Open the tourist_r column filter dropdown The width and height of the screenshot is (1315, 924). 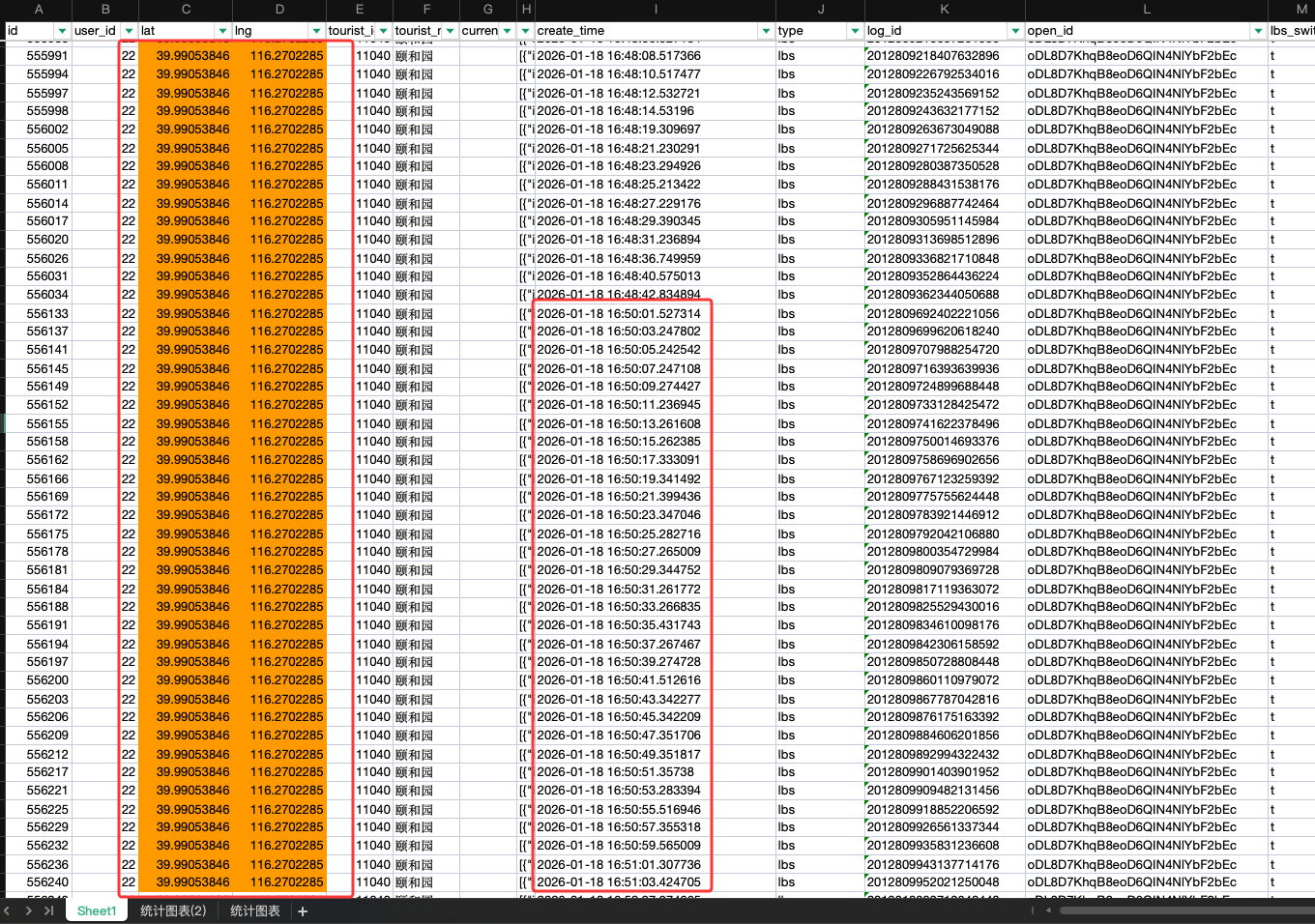[x=450, y=31]
